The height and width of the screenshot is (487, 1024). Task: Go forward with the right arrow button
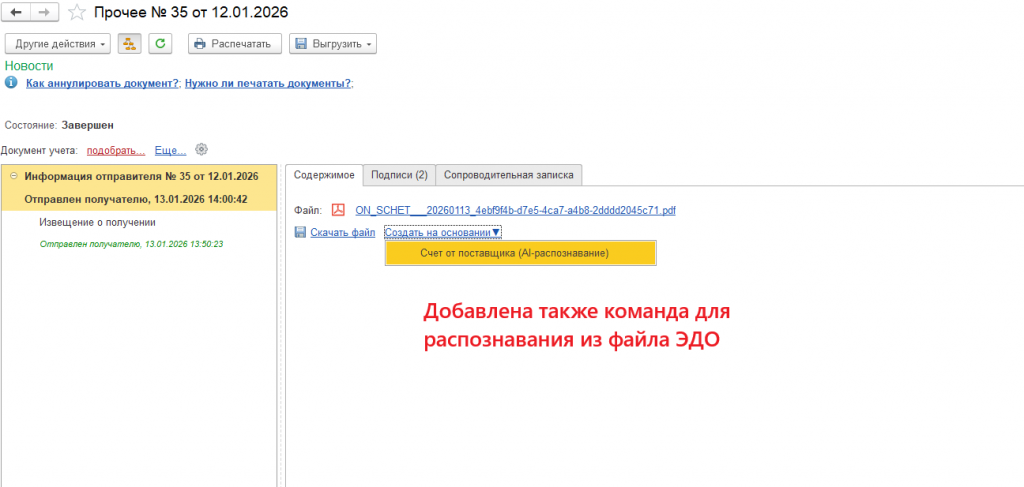pos(45,12)
